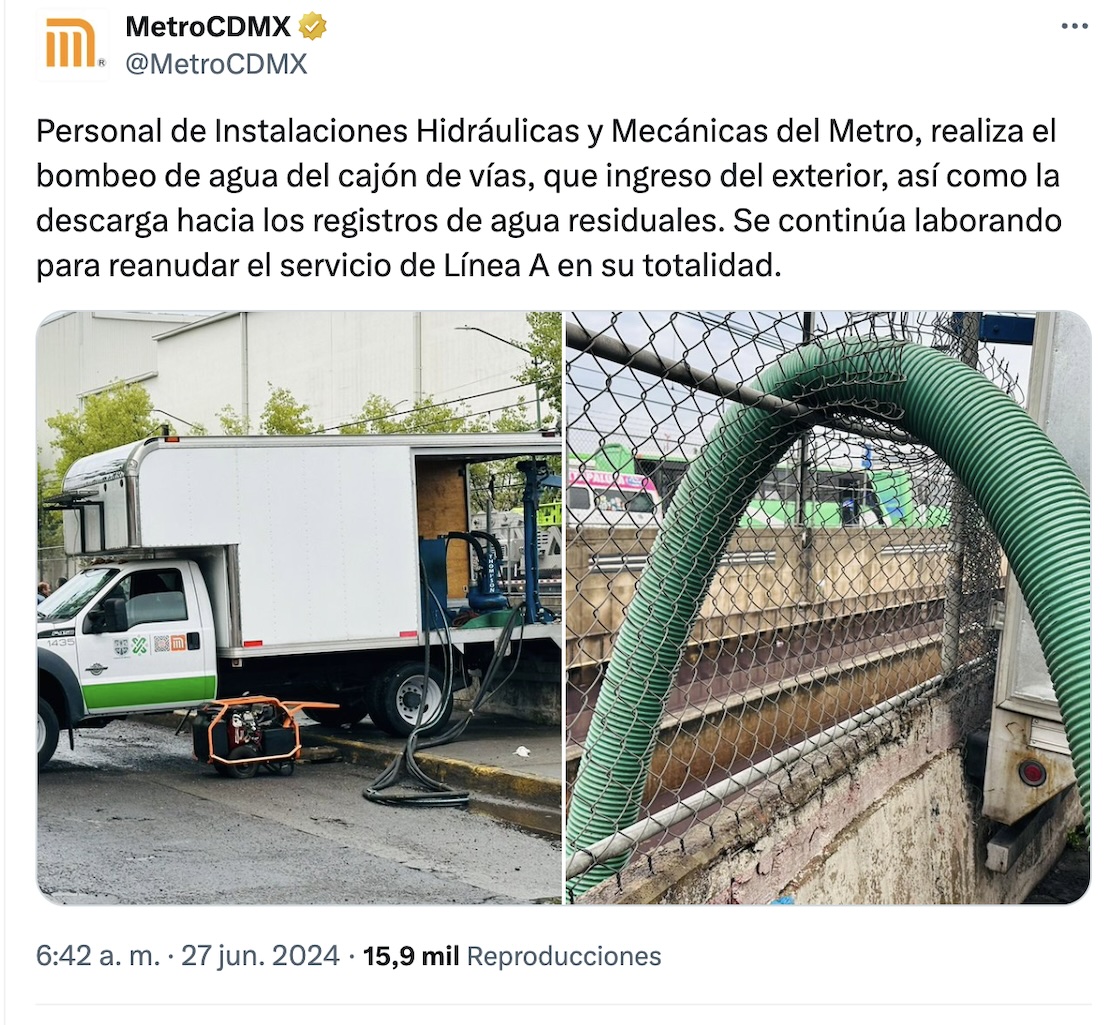Click the 27 jun. 2024 date
This screenshot has width=1120, height=1025.
click(x=260, y=956)
